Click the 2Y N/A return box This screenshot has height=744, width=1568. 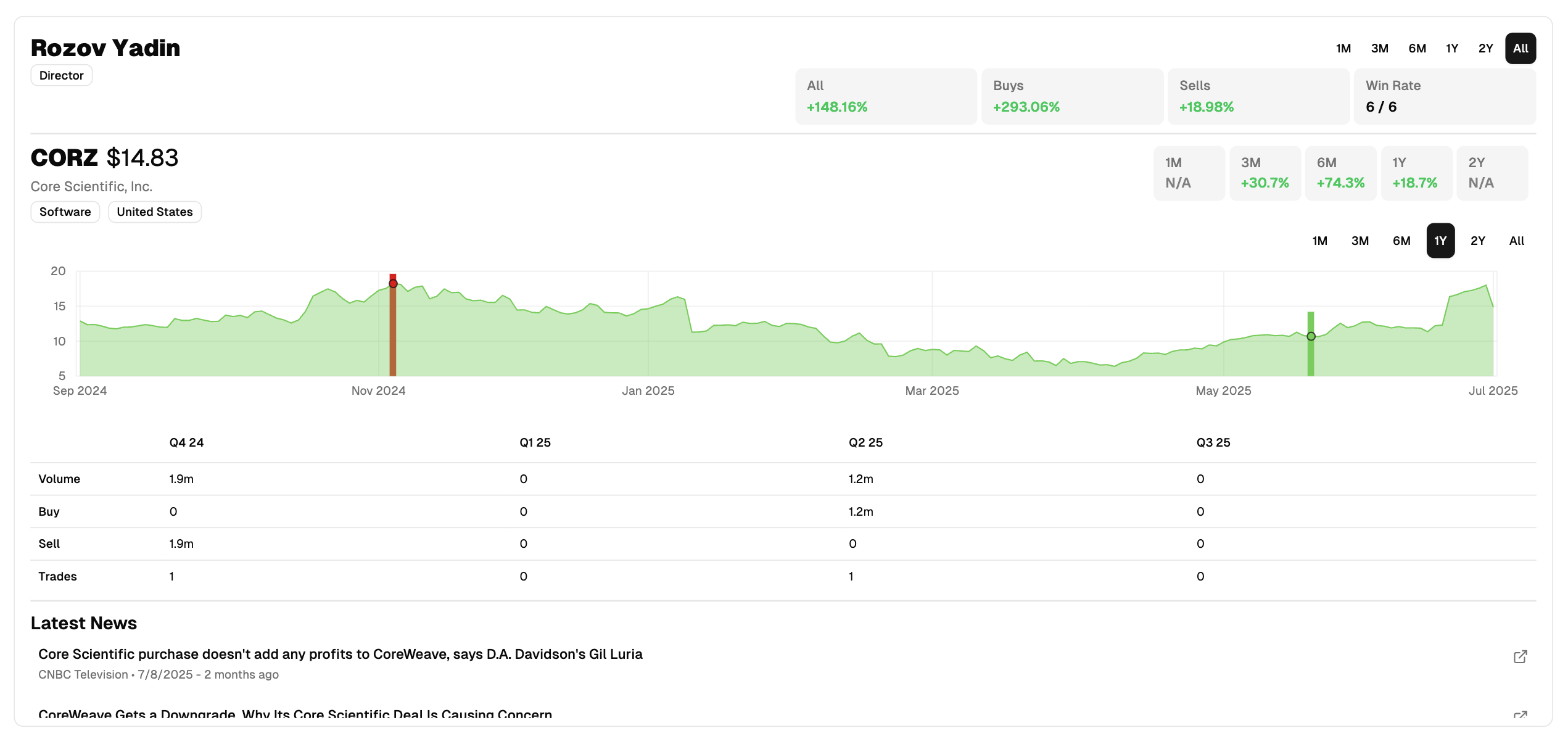click(x=1492, y=173)
